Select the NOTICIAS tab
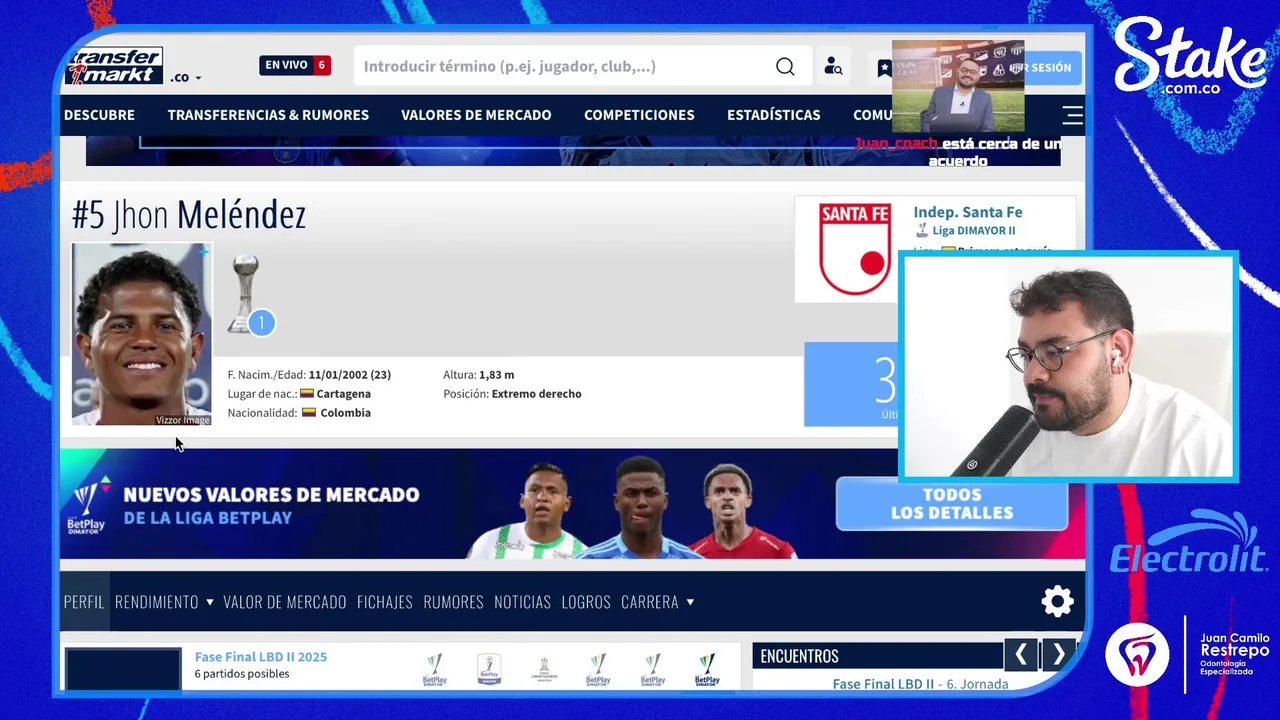 coord(522,602)
